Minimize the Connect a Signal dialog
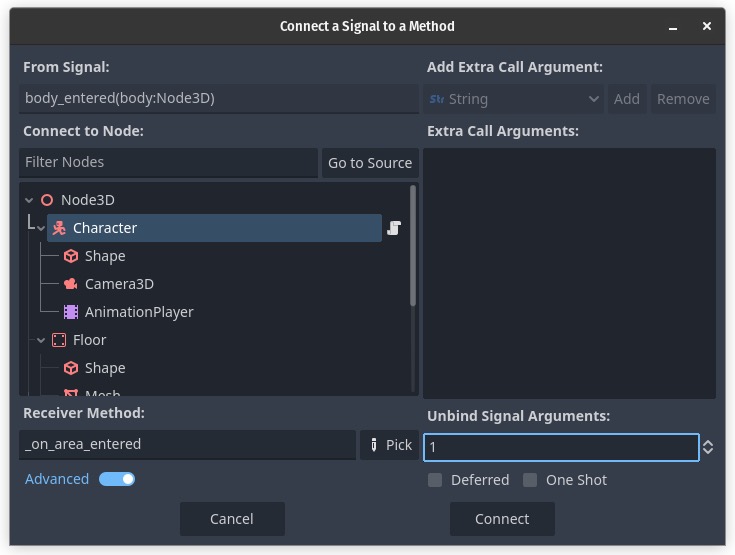This screenshot has height=555, width=735. (673, 27)
